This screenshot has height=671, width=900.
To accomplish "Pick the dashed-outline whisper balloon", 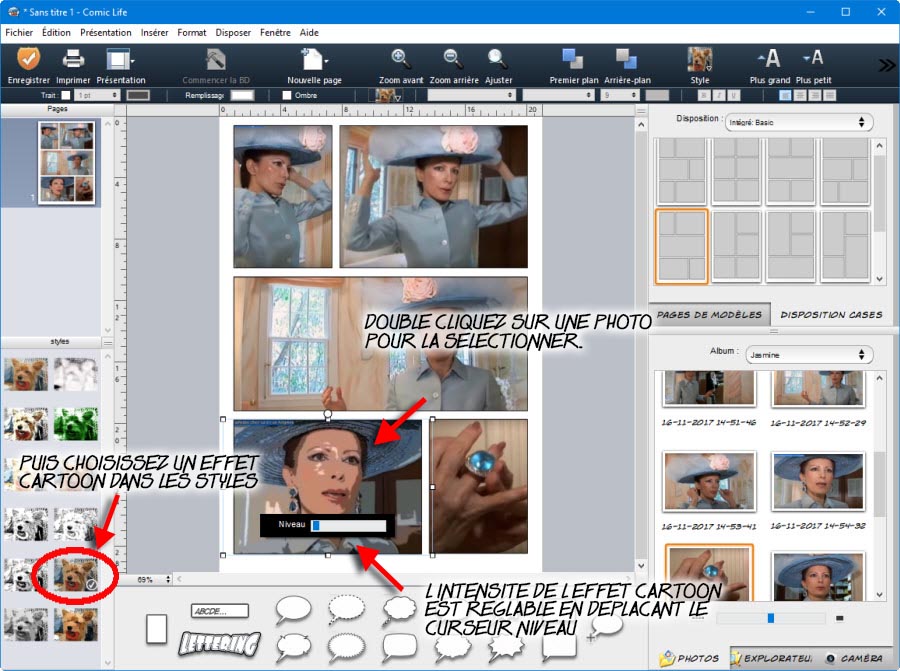I will [346, 609].
